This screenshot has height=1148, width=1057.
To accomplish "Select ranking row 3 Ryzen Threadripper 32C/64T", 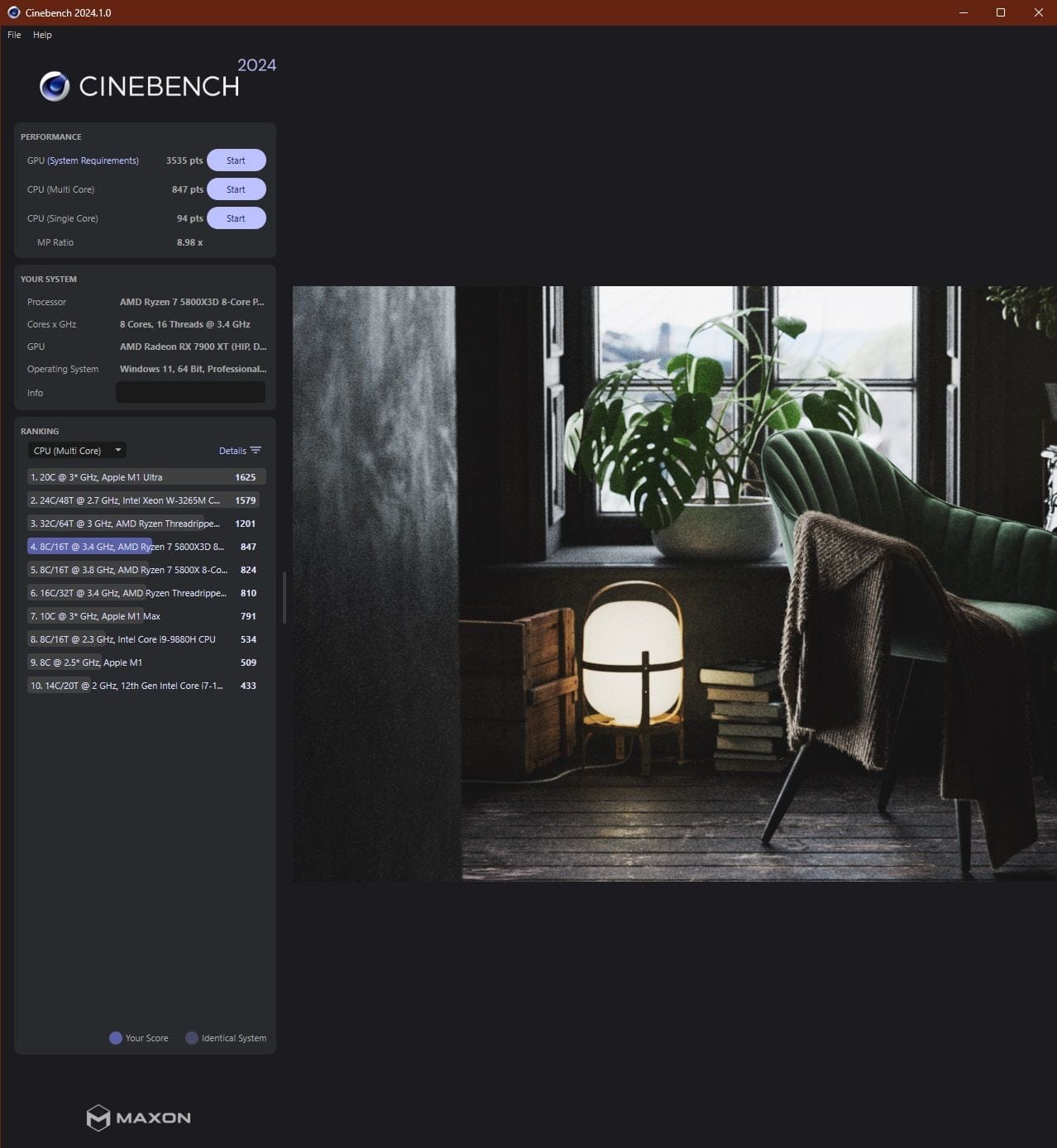I will pos(146,524).
